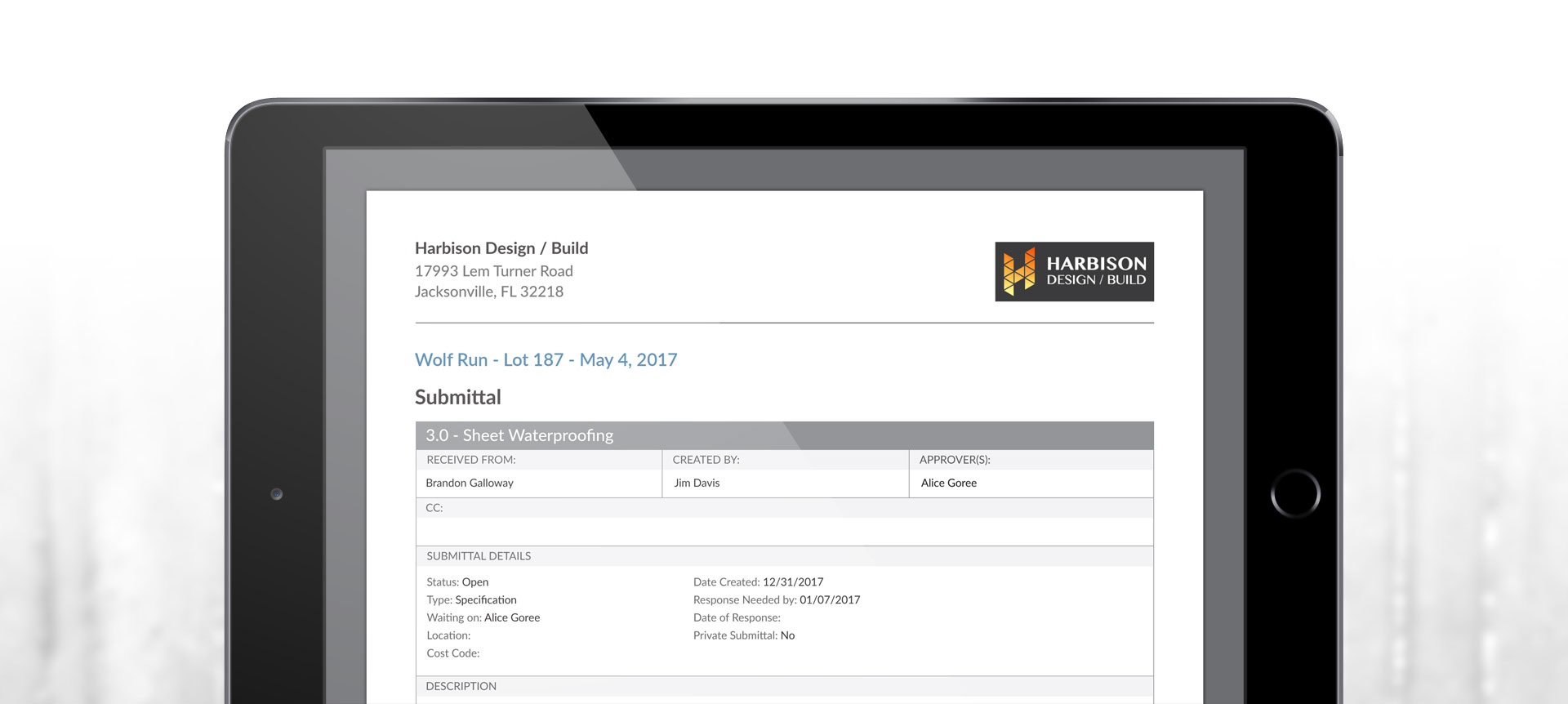The image size is (1568, 704).
Task: Click the Date of Response label
Action: point(737,618)
